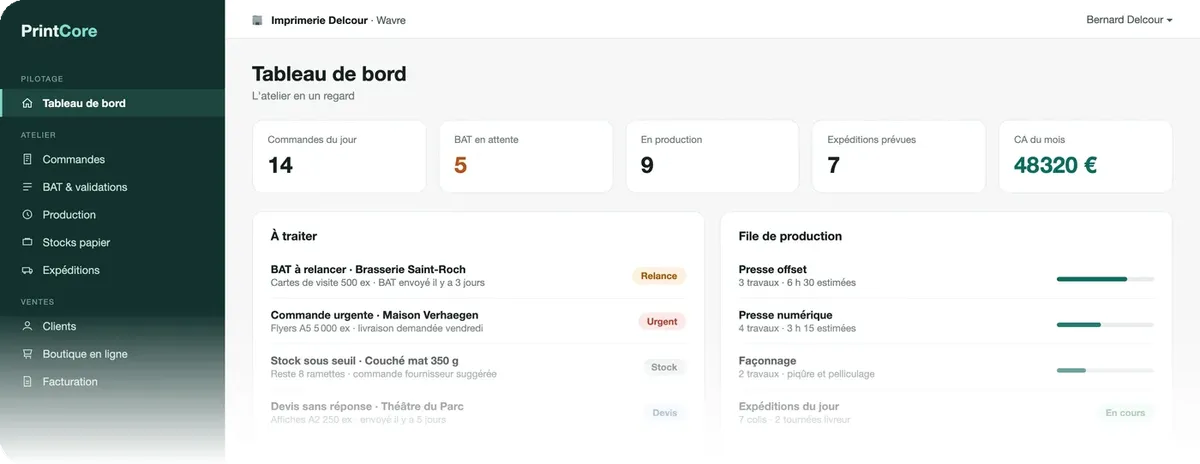Click the Urgent badge
Viewport: 1200px width, 464px height.
(662, 322)
